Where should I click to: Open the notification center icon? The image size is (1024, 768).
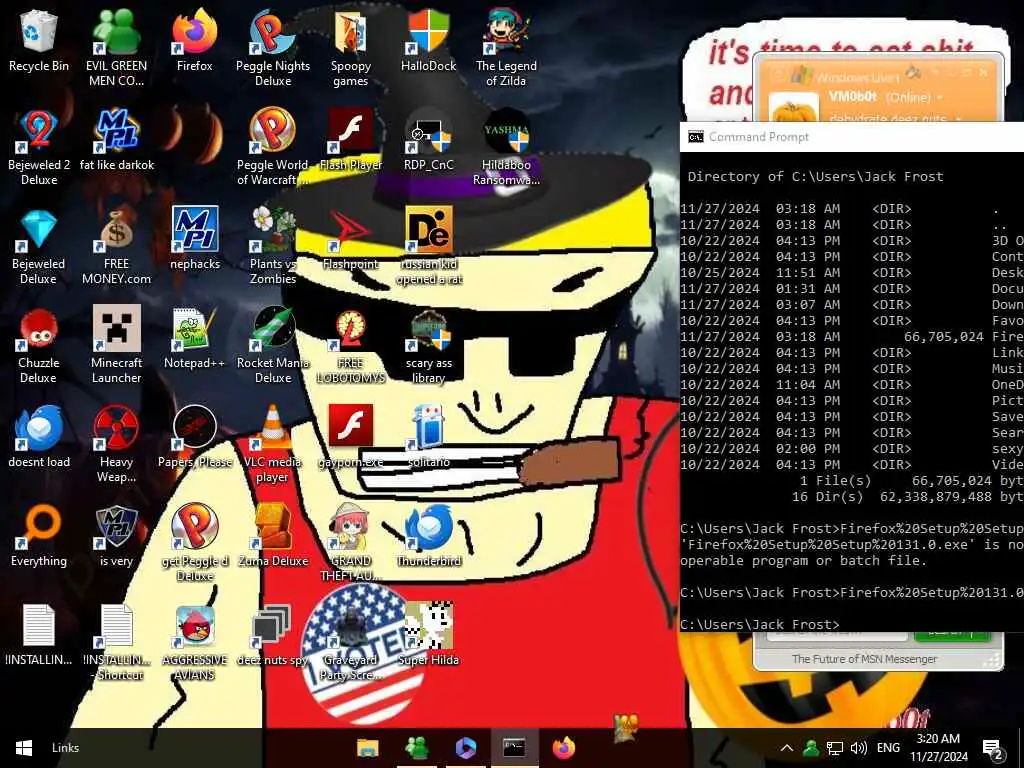tap(993, 749)
